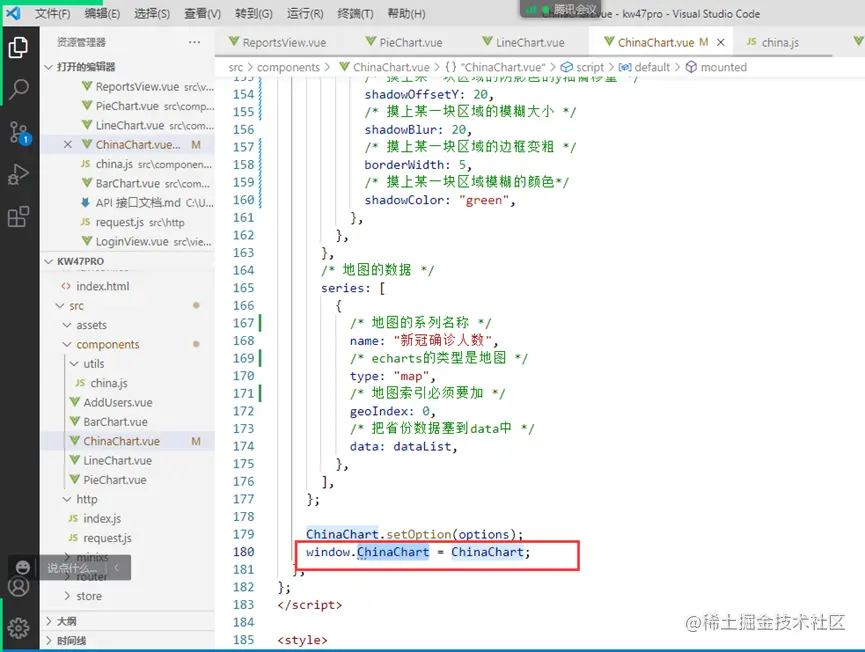Open 文件(F) menu
The image size is (865, 652).
[x=52, y=14]
